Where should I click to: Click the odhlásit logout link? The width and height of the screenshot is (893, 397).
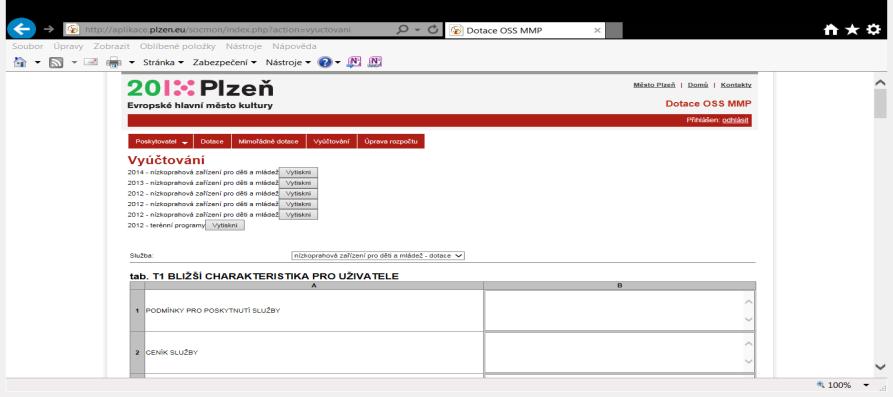[x=735, y=120]
